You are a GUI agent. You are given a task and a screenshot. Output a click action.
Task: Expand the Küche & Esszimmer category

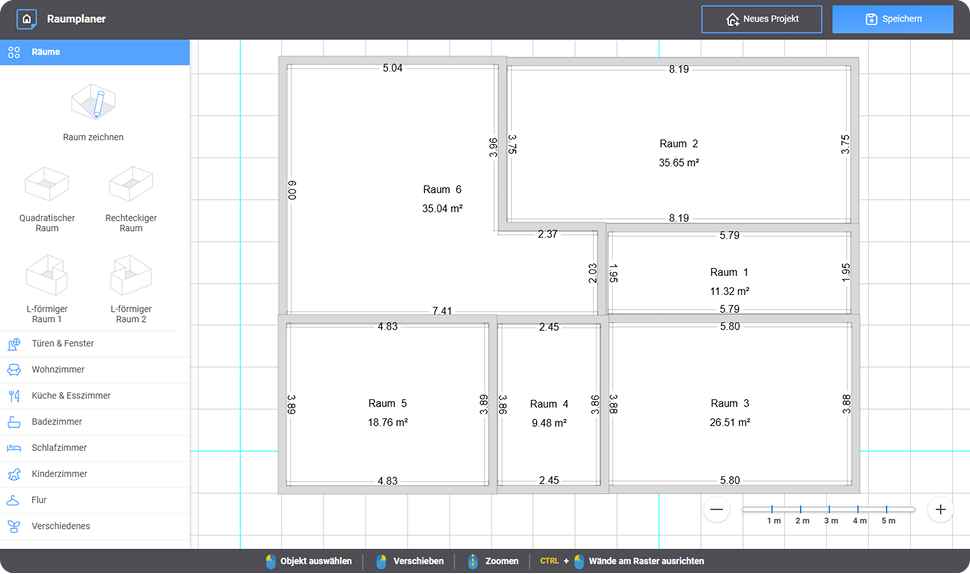[x=94, y=396]
